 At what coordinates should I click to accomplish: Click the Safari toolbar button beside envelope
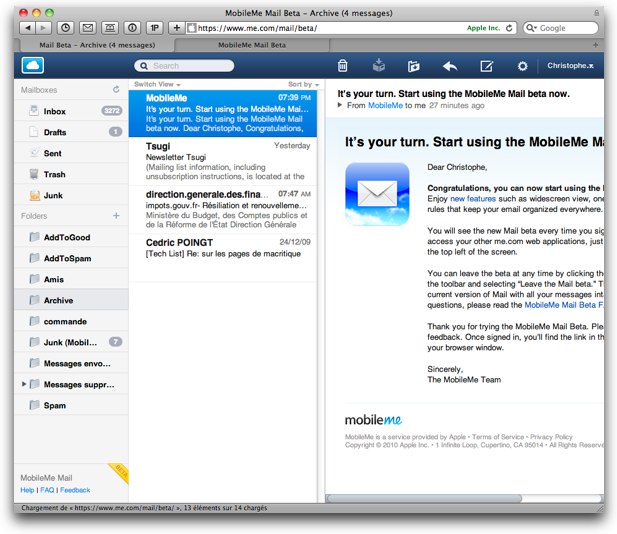point(110,28)
